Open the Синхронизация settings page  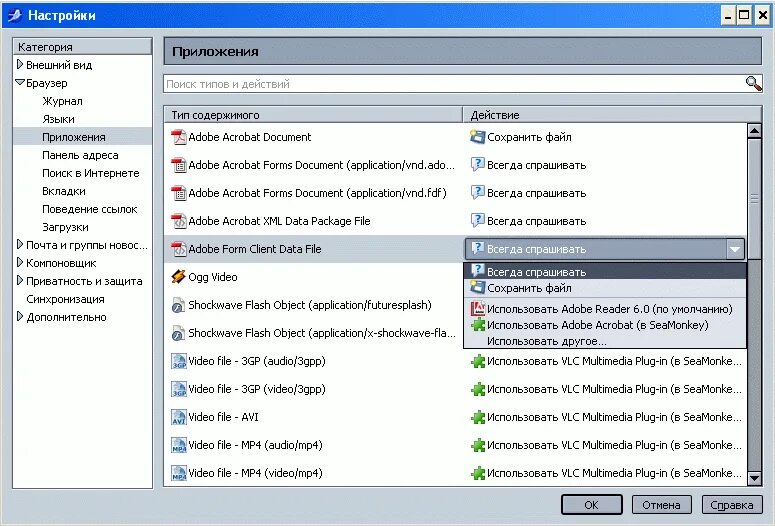[x=65, y=299]
